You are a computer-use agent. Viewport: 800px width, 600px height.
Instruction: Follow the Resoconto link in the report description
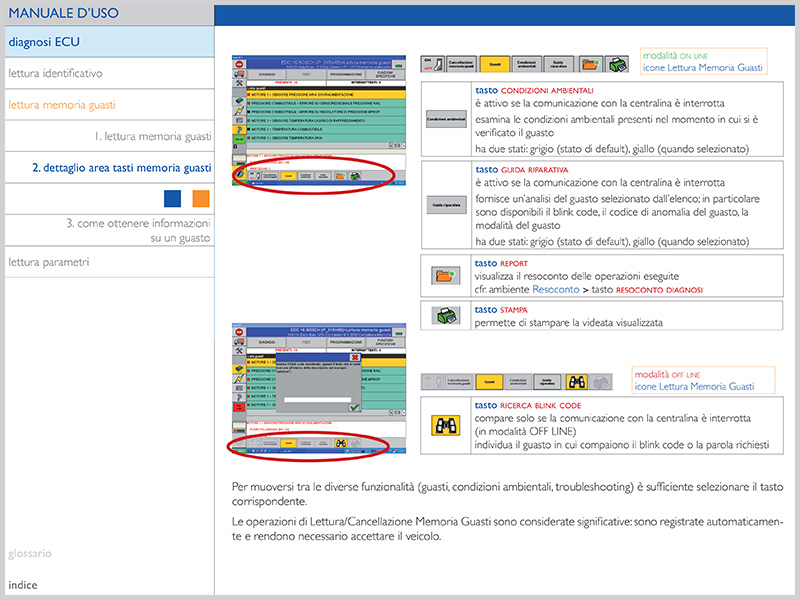pyautogui.click(x=555, y=289)
